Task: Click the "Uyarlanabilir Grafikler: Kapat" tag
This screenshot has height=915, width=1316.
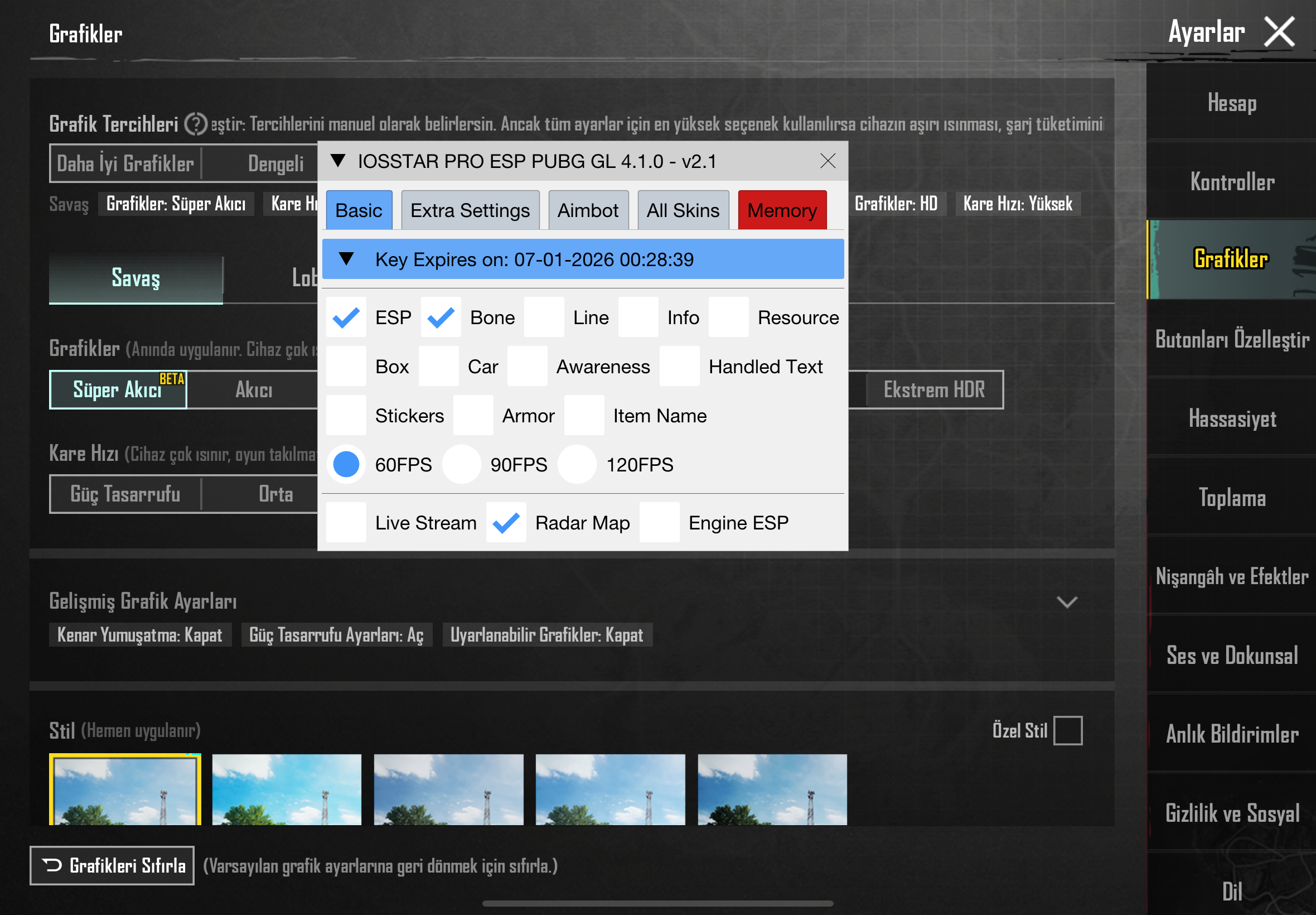Action: point(547,635)
